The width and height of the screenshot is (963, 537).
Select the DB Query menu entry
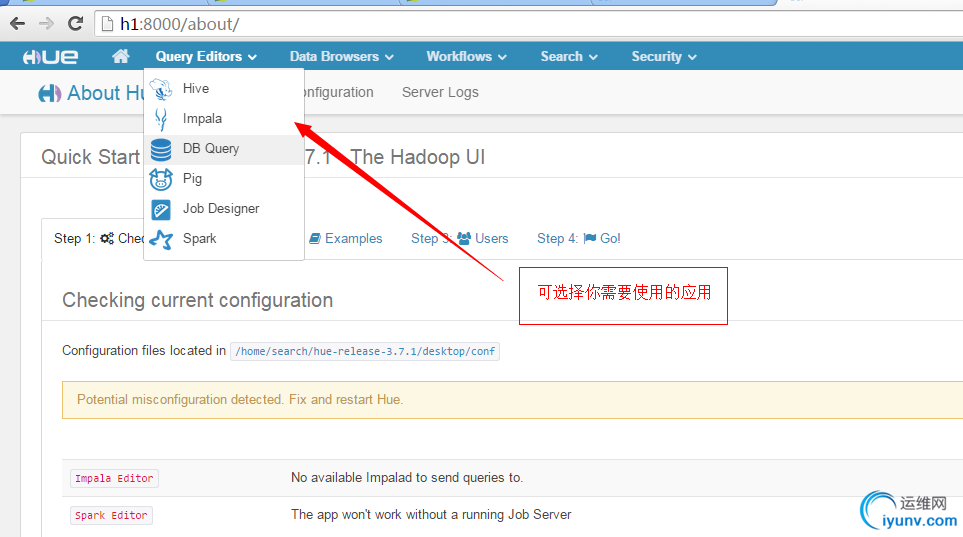224,149
